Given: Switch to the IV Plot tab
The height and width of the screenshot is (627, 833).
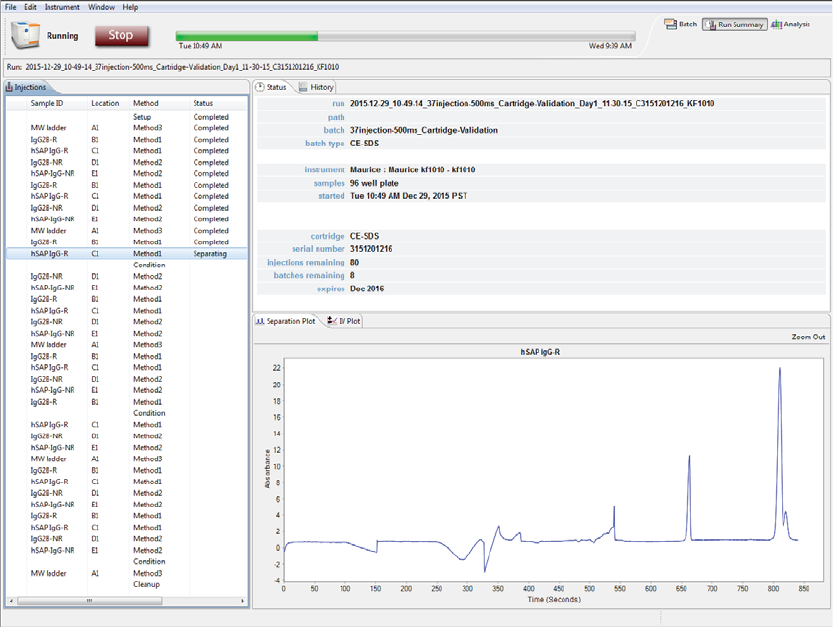Looking at the screenshot, I should click(344, 321).
